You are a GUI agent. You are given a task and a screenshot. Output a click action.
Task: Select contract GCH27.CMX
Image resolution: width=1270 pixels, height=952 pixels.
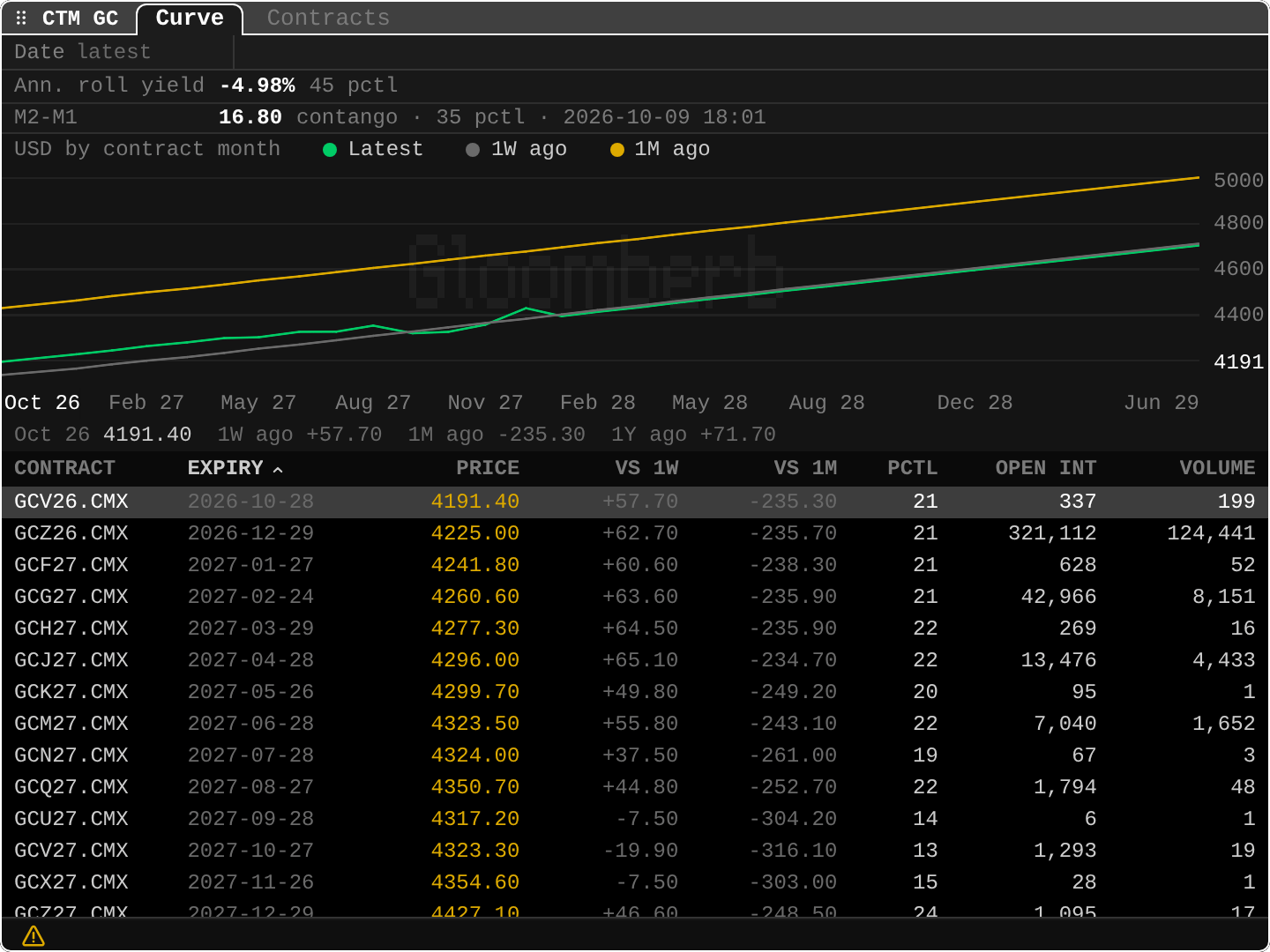click(635, 628)
